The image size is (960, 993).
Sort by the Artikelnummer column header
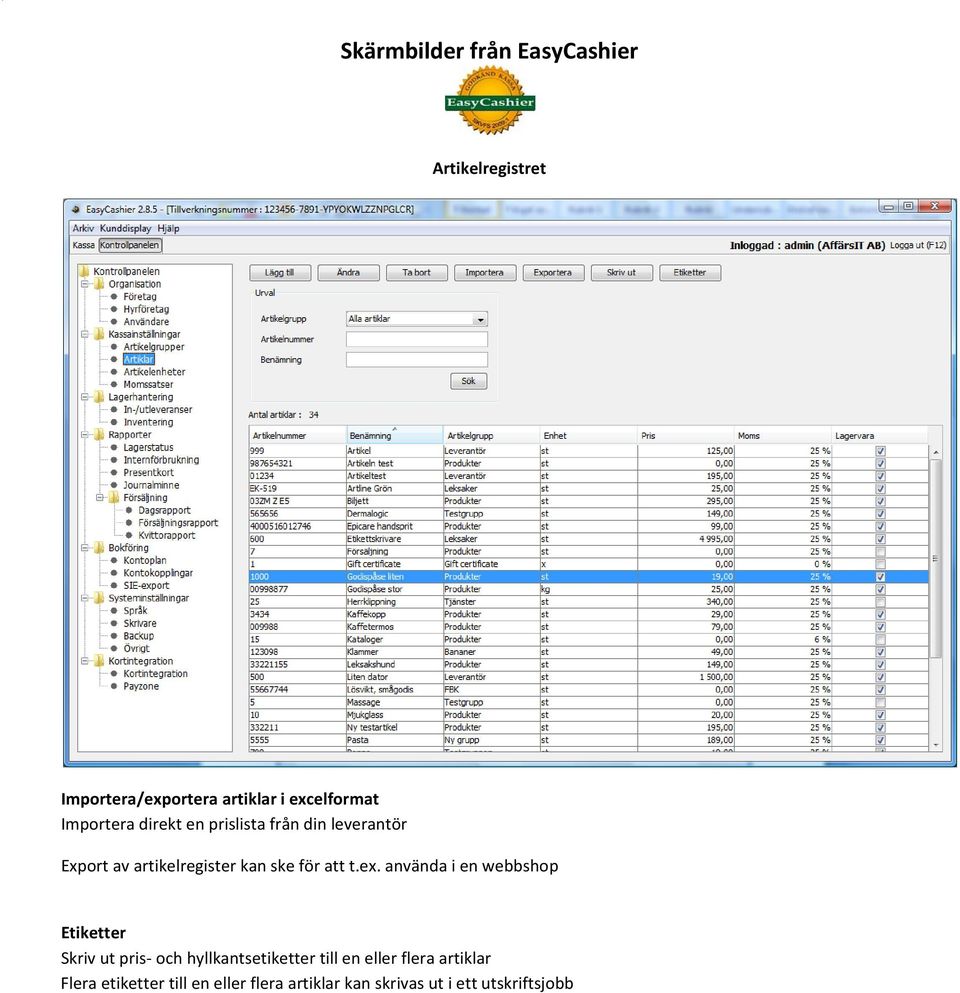tap(298, 436)
